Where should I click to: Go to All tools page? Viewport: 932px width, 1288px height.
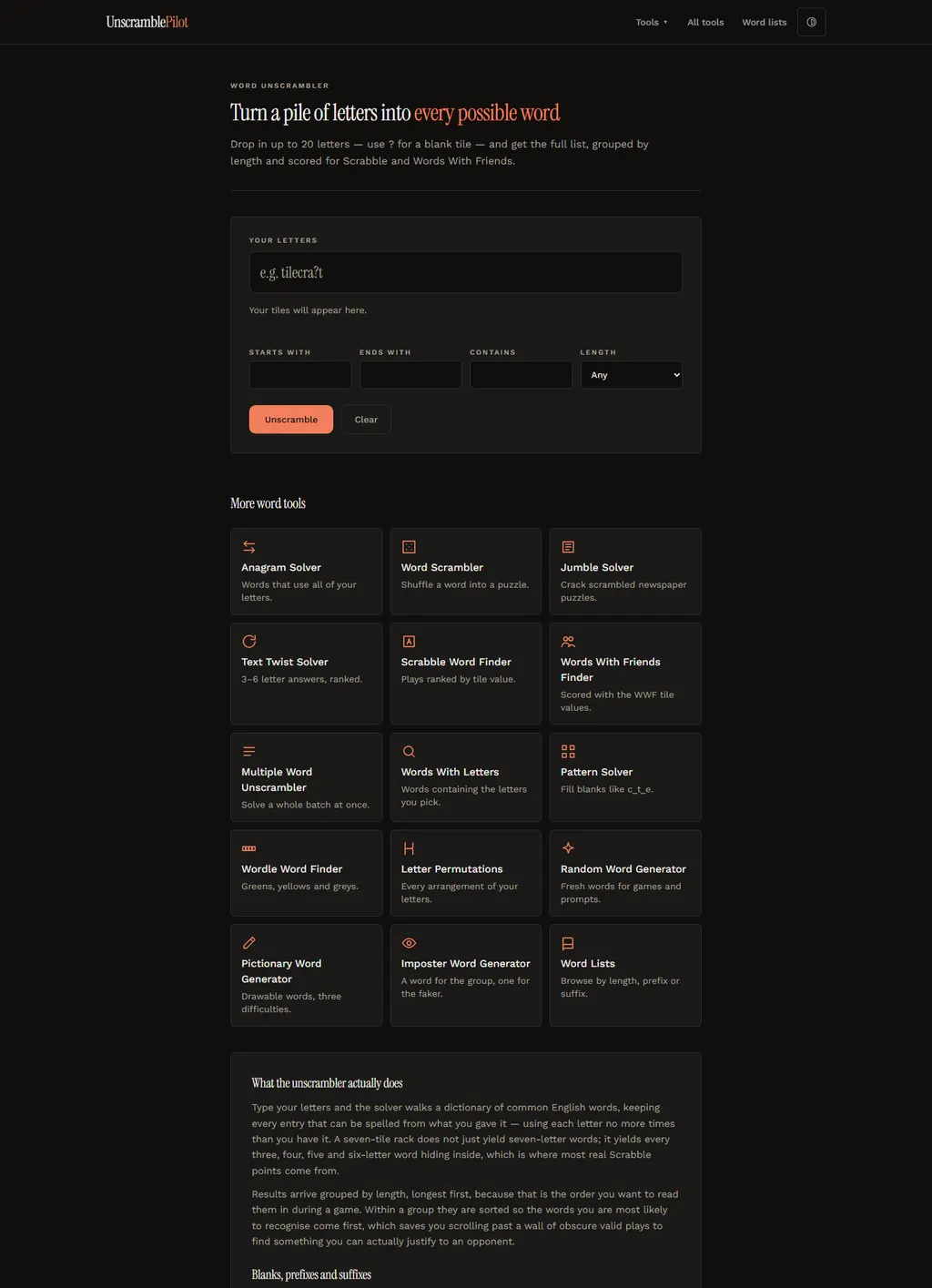pyautogui.click(x=705, y=22)
